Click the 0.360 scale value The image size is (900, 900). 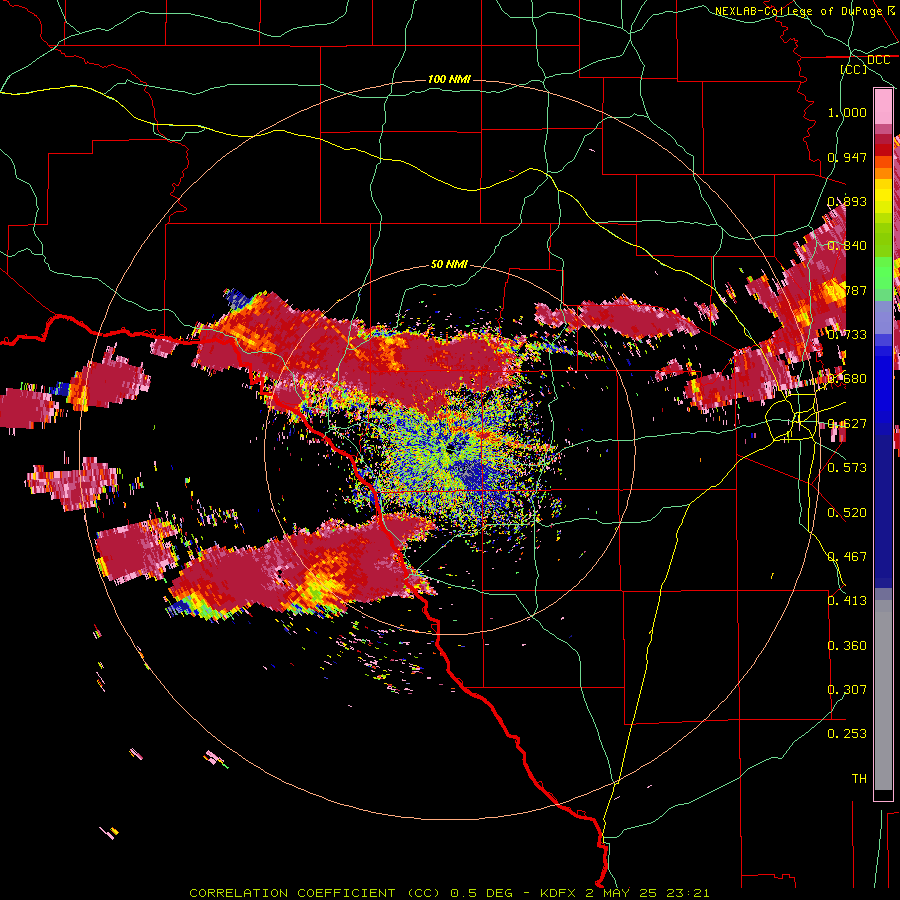point(847,646)
